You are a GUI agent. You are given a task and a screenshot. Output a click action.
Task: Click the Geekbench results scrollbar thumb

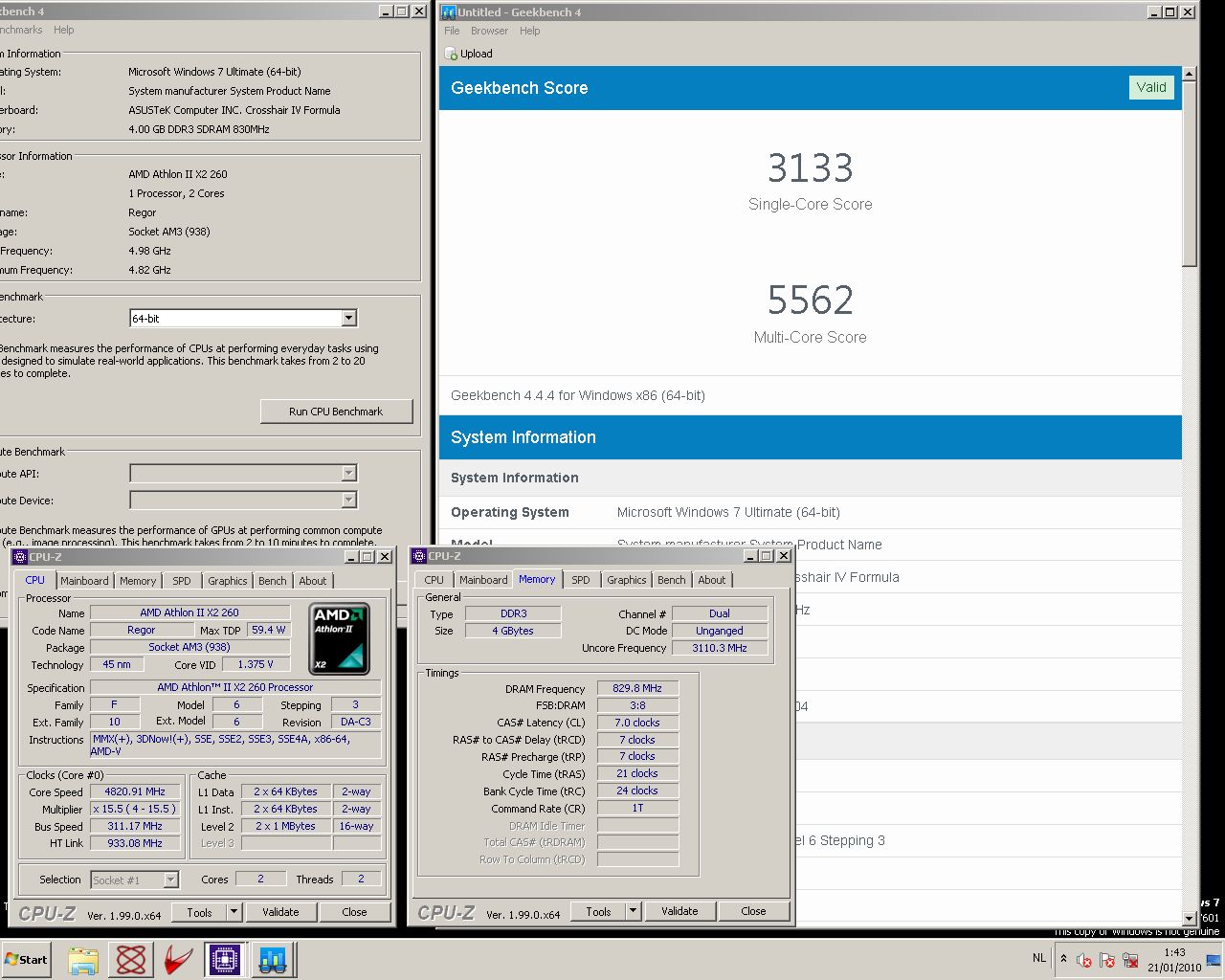tap(1190, 174)
